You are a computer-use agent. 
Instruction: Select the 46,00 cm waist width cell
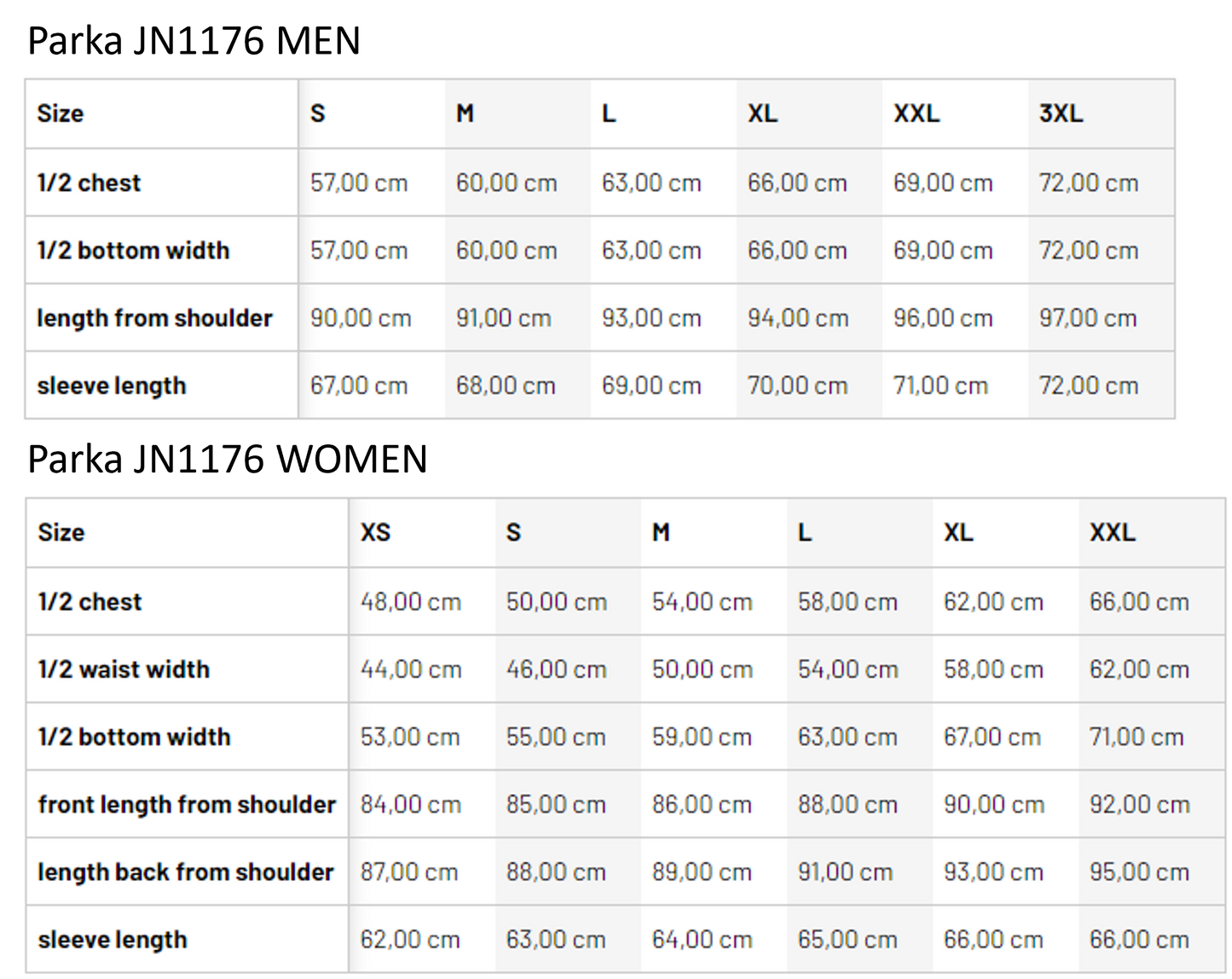tap(557, 669)
